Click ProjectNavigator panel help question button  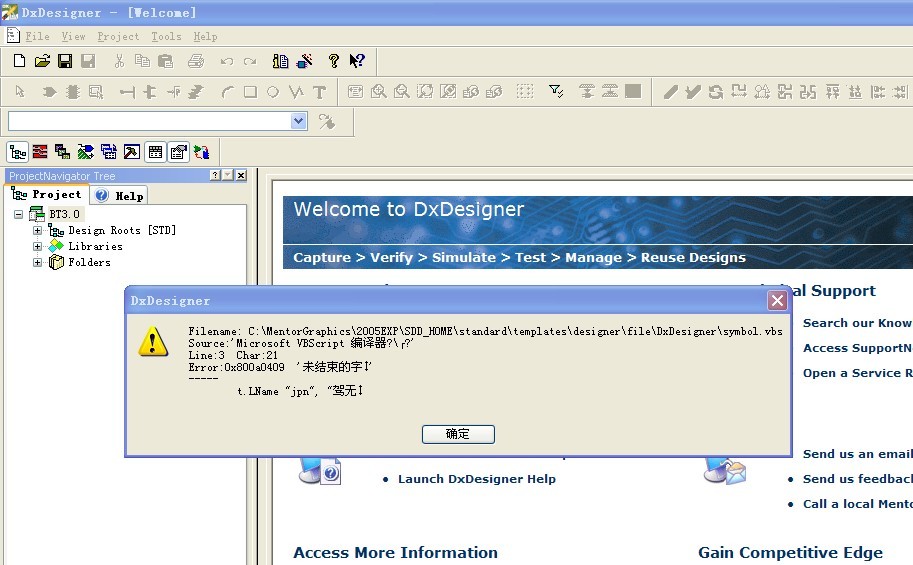[215, 175]
